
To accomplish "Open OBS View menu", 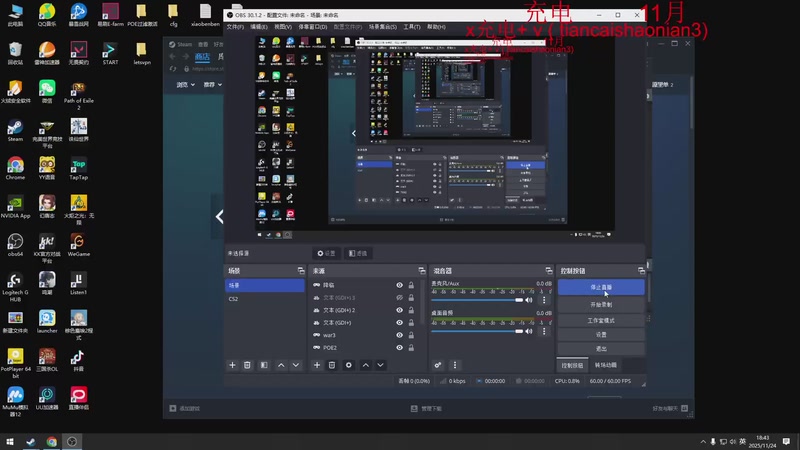I will (283, 27).
